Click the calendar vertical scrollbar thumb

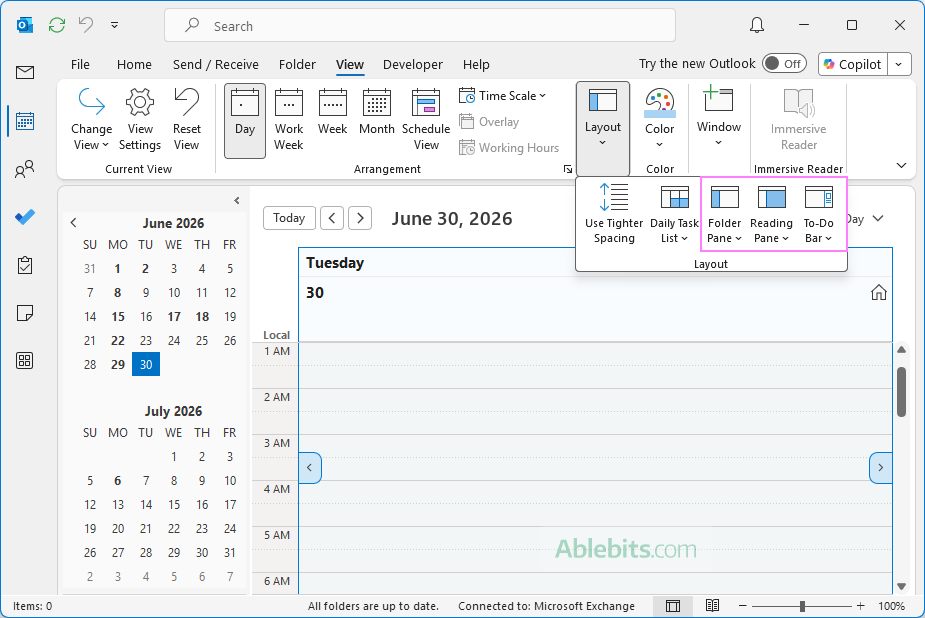click(x=901, y=392)
